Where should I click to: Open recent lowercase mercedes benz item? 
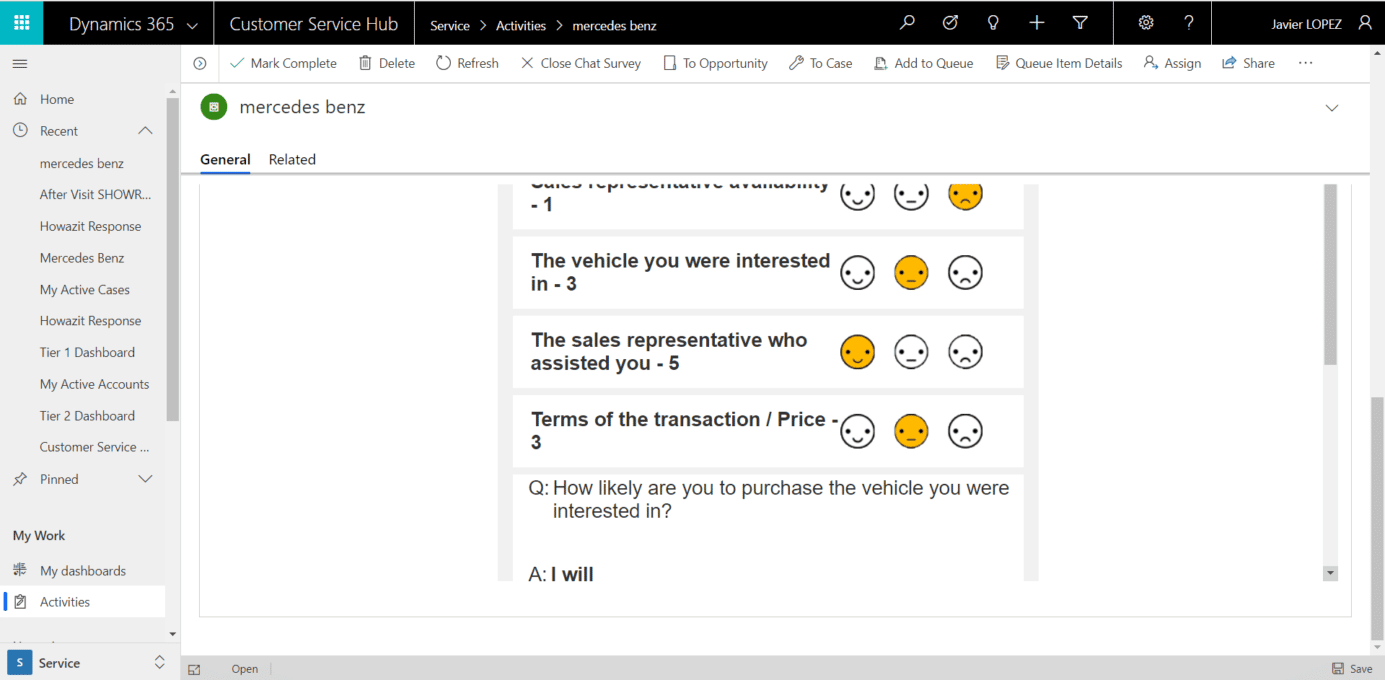82,163
